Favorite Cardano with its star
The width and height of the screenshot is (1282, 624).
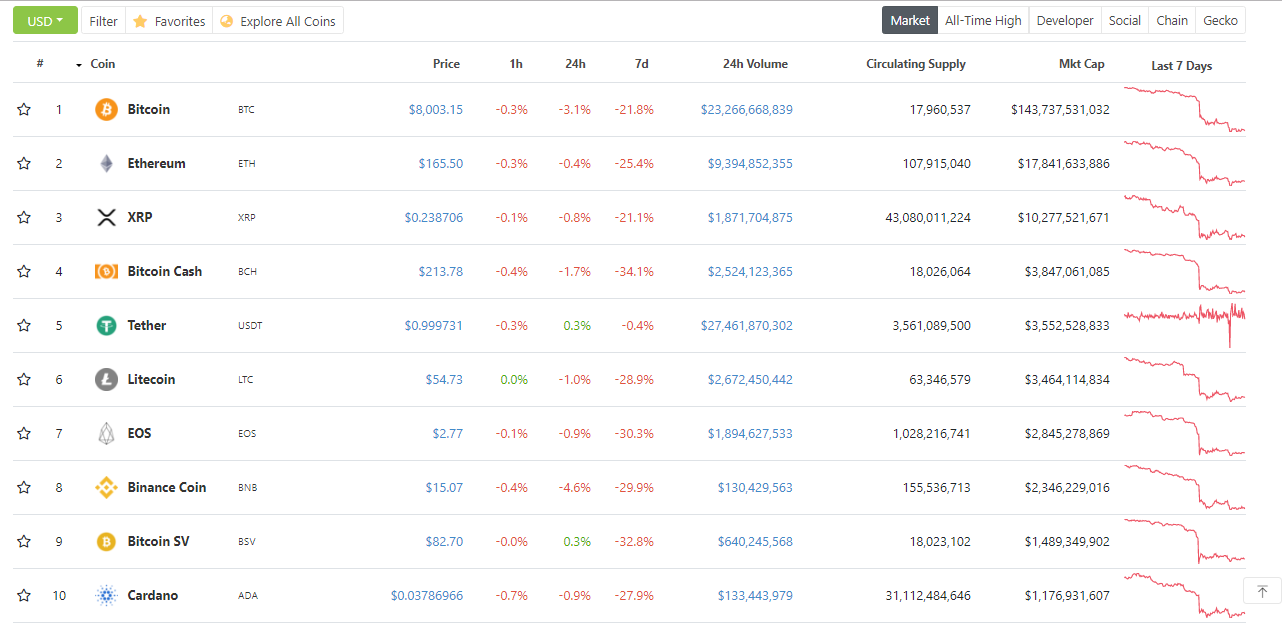tap(24, 596)
